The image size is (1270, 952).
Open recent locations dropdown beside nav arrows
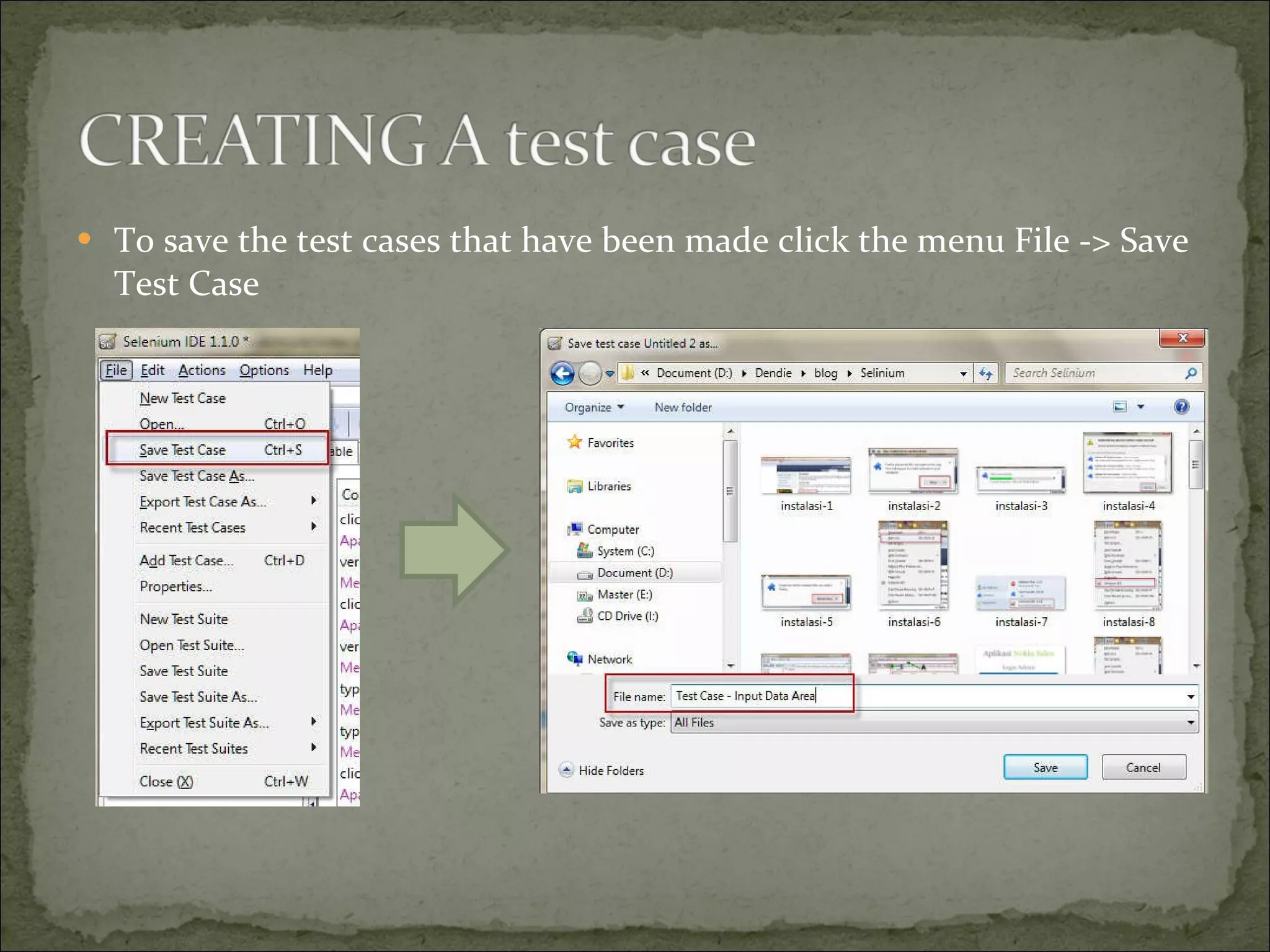coord(610,374)
